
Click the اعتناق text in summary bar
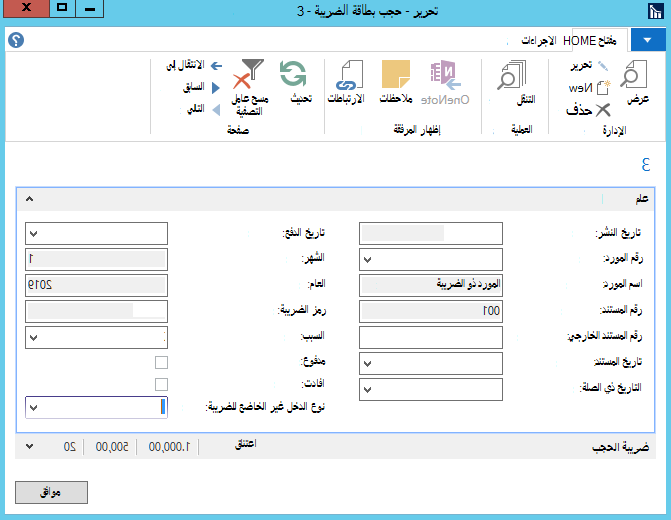pyautogui.click(x=245, y=444)
